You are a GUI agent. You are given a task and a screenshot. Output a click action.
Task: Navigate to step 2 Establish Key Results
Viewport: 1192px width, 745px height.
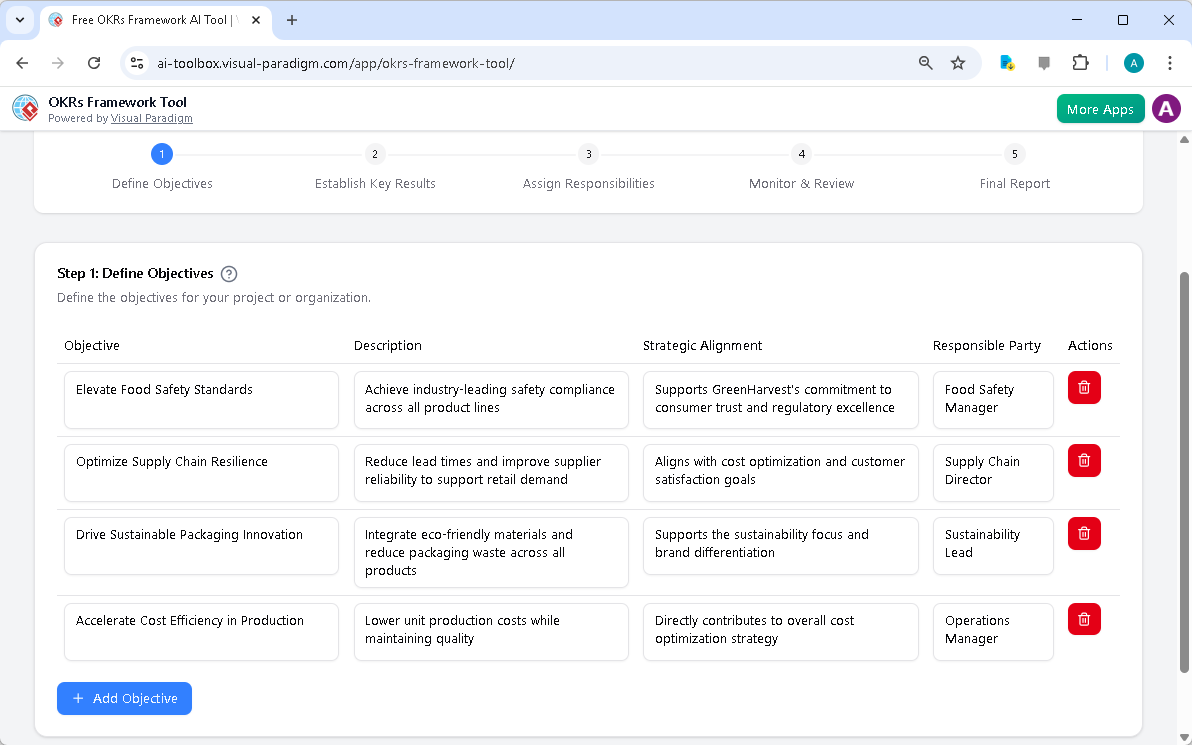coord(375,154)
